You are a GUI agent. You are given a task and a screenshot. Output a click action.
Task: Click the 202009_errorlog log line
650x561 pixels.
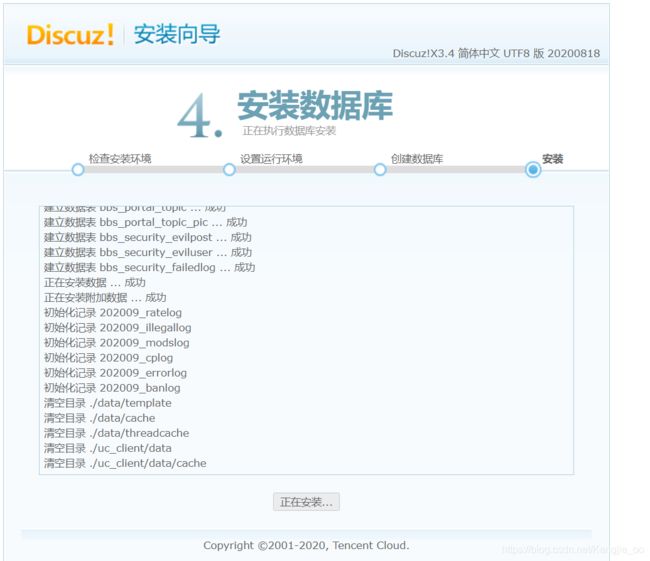tap(115, 373)
